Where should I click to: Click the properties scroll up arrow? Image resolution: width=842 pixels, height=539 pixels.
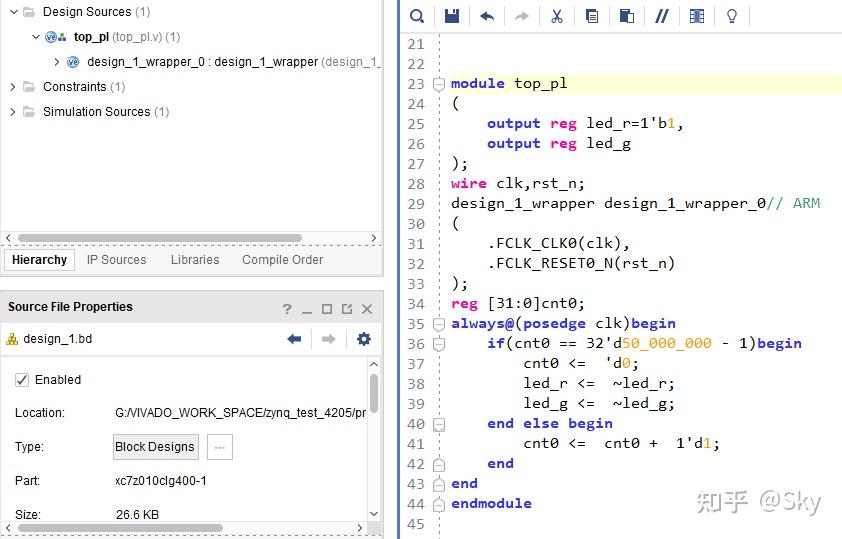[x=374, y=365]
